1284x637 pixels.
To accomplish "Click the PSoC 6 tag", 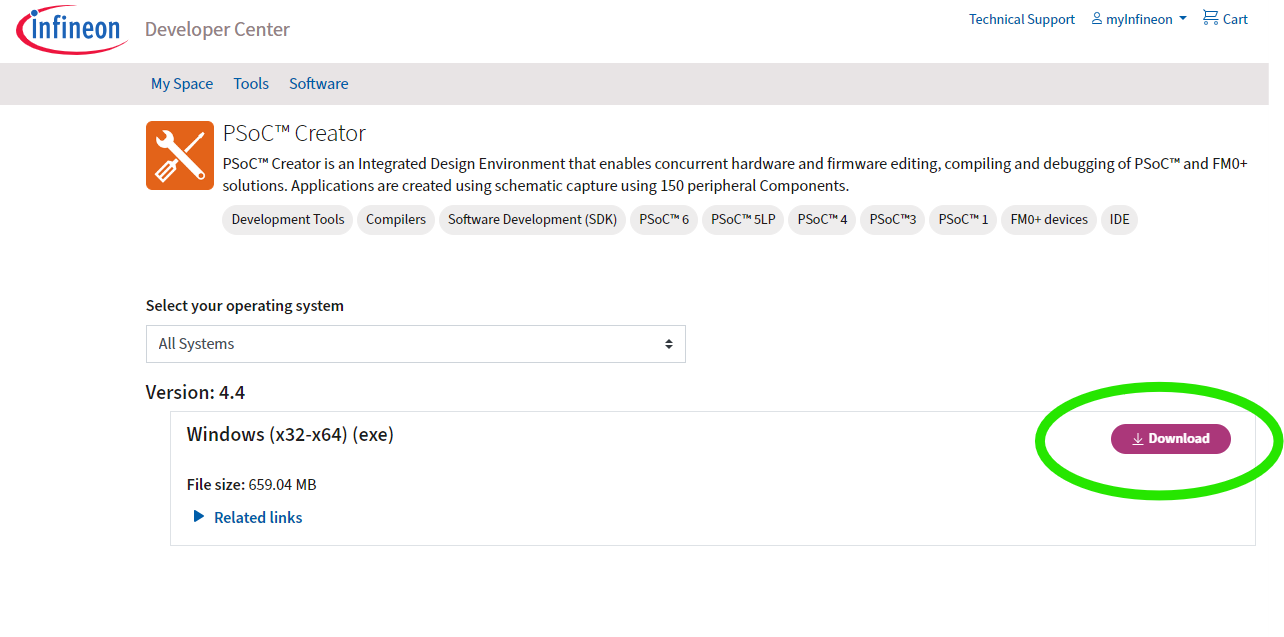I will (664, 220).
